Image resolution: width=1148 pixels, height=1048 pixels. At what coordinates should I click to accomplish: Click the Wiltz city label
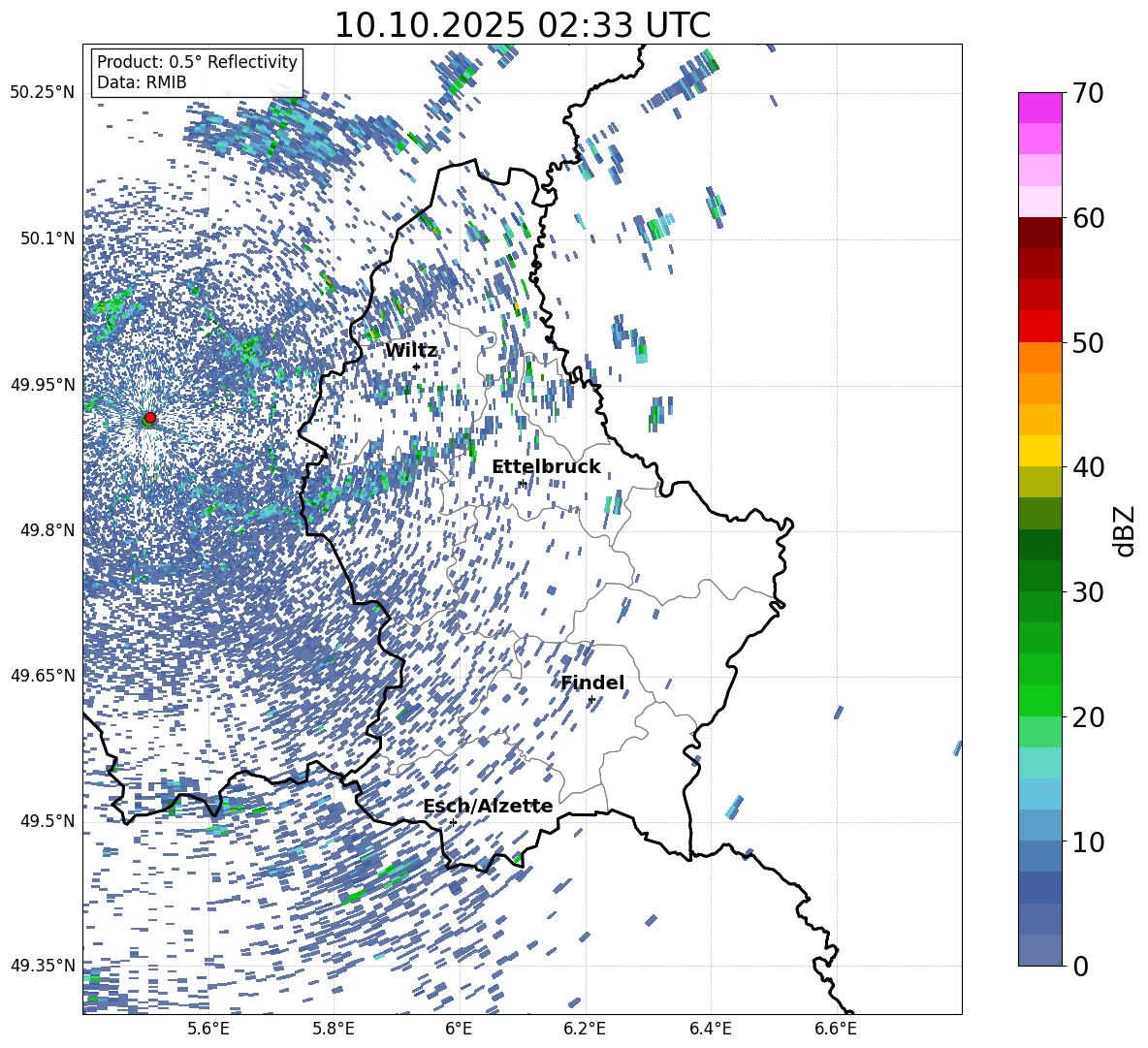pos(411,351)
